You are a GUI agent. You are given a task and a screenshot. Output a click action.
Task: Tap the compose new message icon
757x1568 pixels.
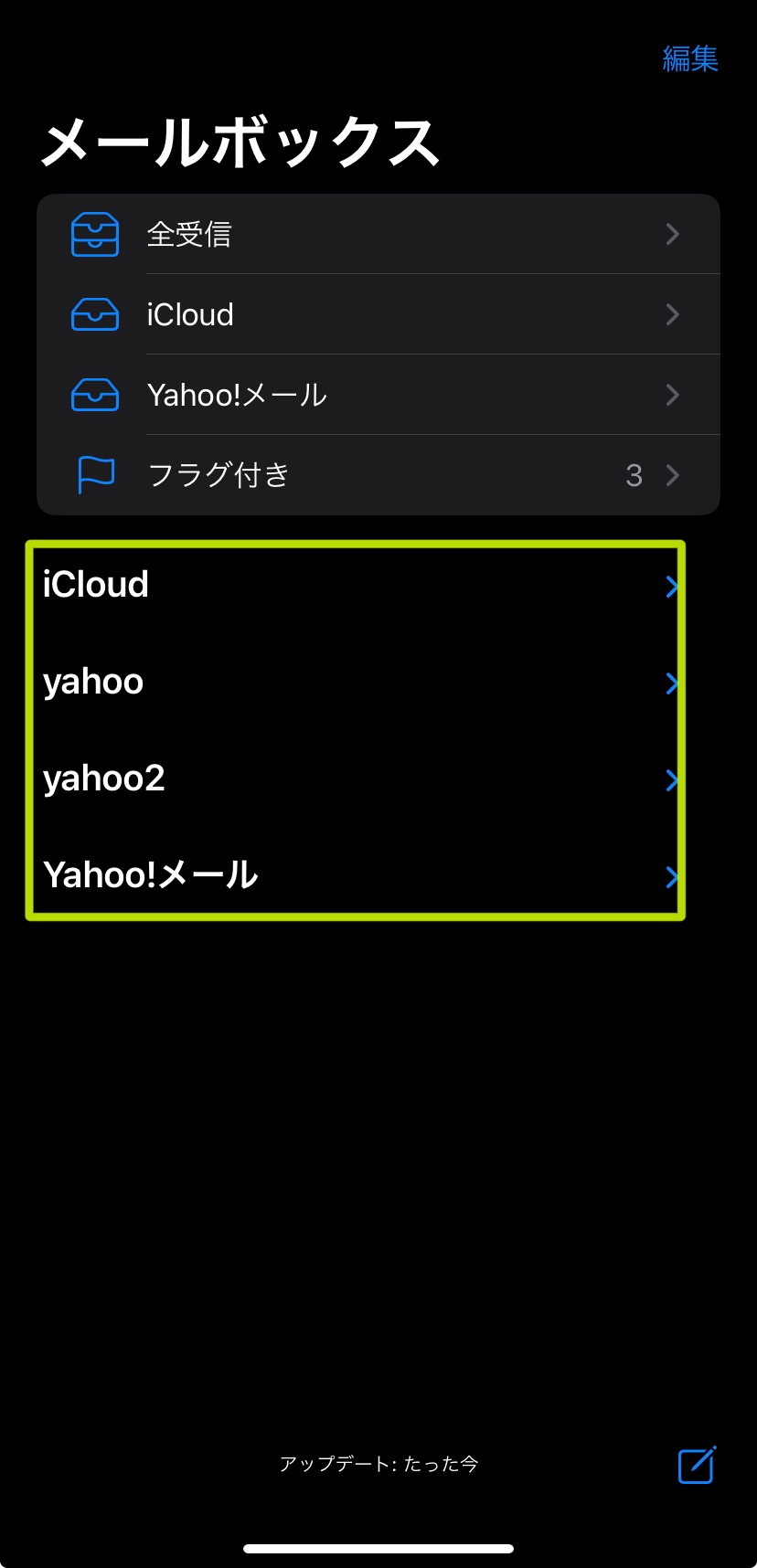tap(697, 1465)
